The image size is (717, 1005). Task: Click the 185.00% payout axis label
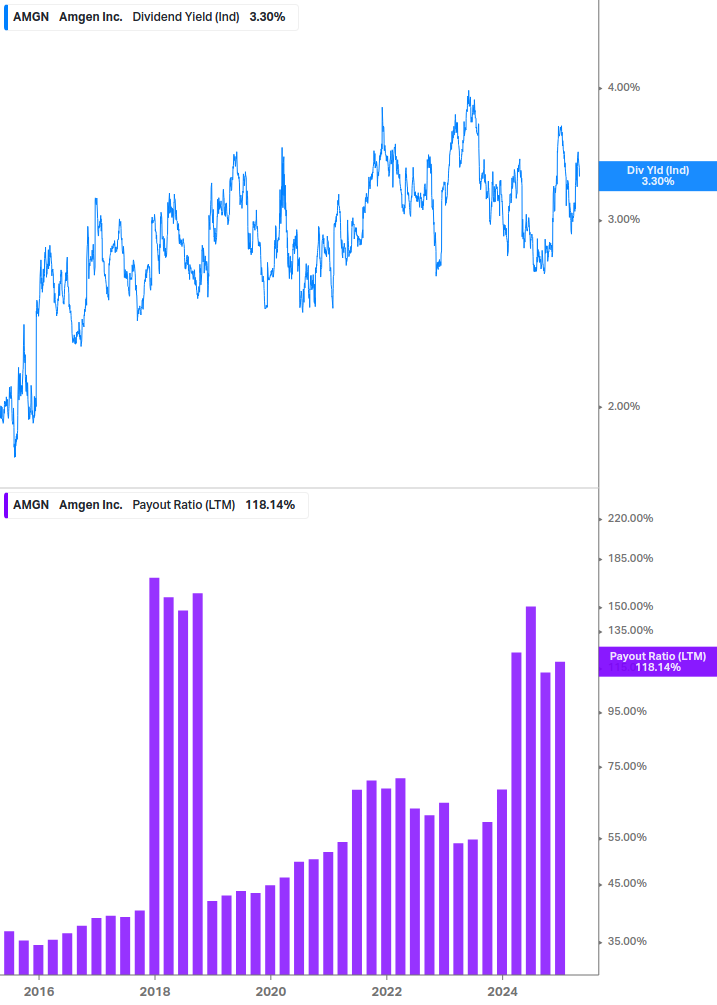(630, 558)
